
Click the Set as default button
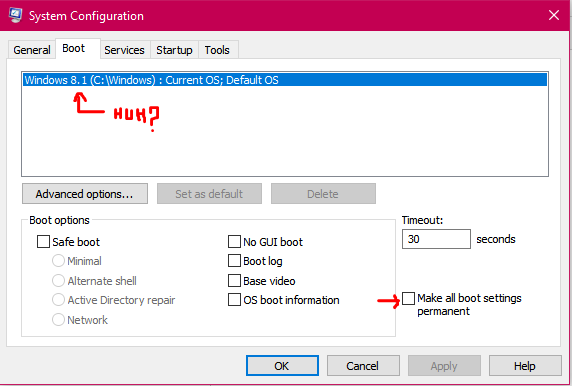point(209,194)
